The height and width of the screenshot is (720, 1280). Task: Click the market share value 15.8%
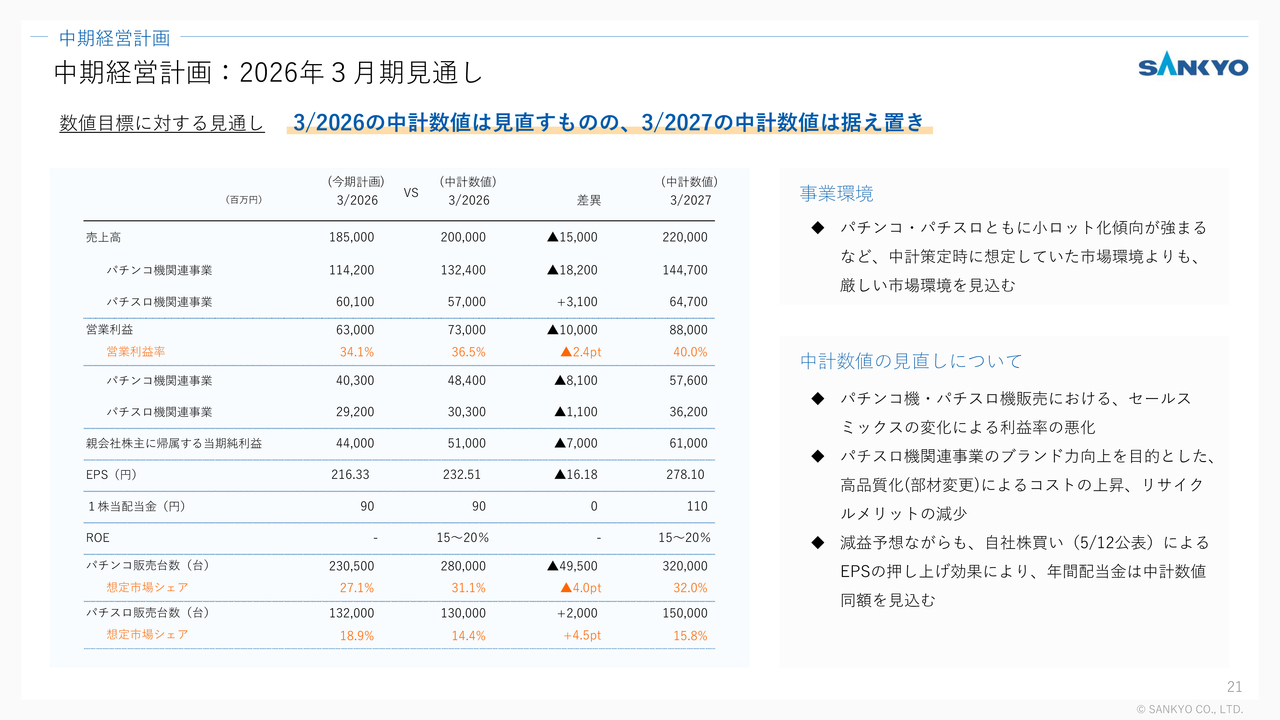[690, 635]
